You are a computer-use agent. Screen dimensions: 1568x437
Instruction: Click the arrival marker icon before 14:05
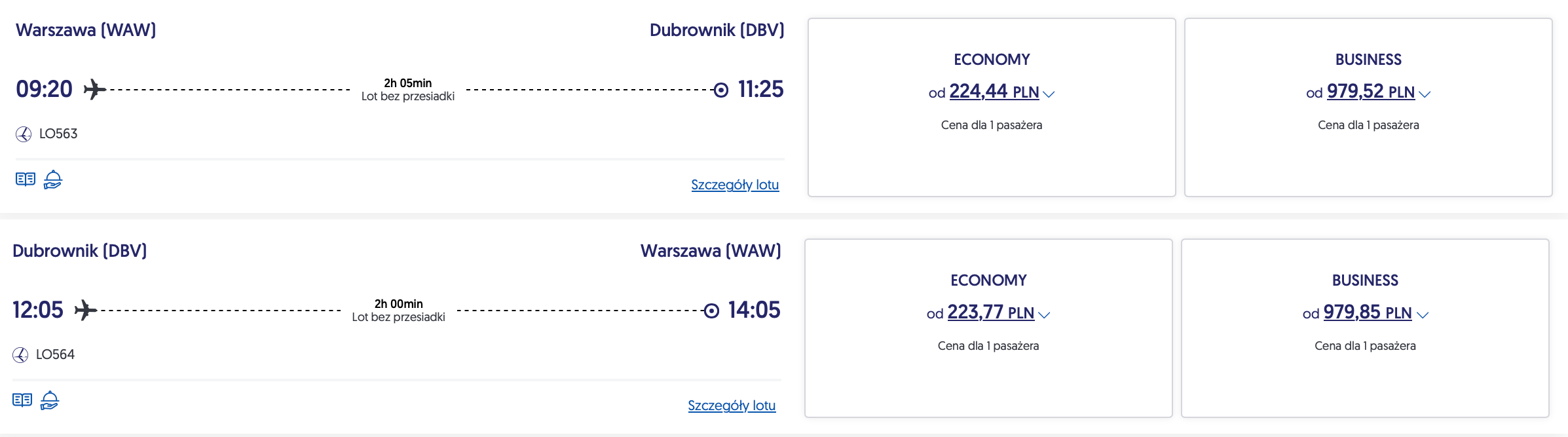(711, 311)
